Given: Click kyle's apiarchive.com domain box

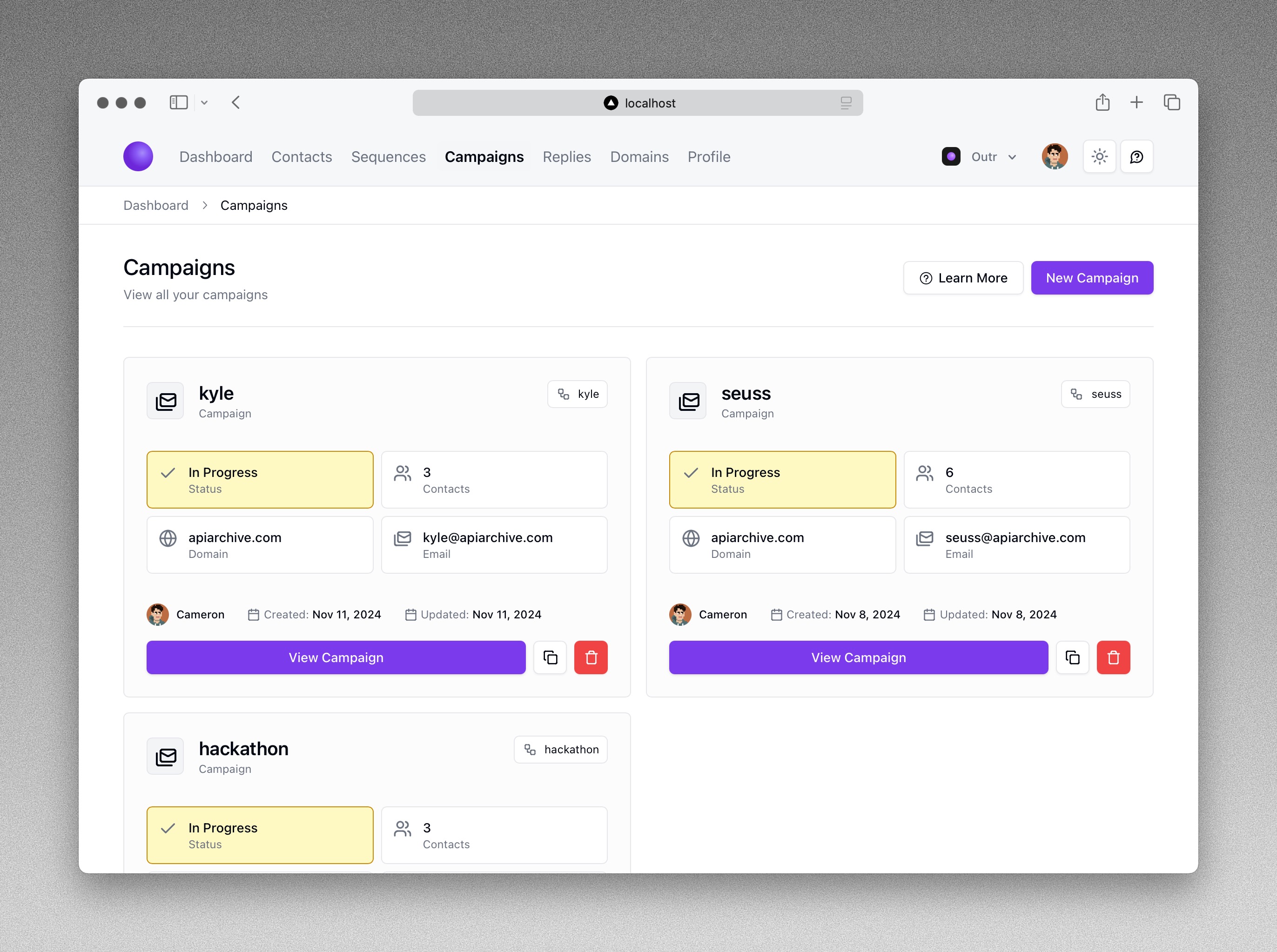Looking at the screenshot, I should [x=260, y=544].
